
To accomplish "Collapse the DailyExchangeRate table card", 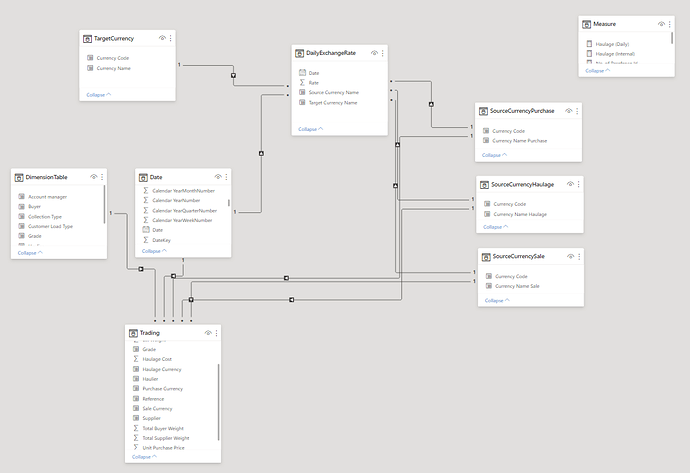I will click(x=310, y=129).
